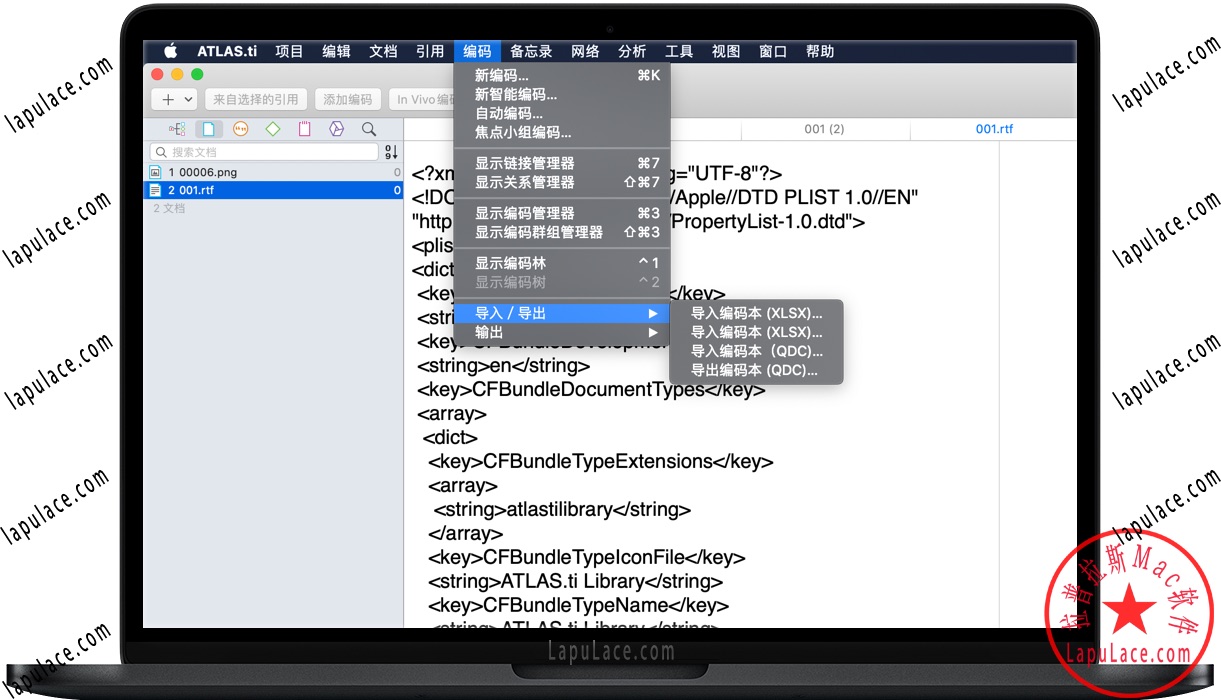
Task: Focus the 搜索文档 search field
Action: [265, 152]
